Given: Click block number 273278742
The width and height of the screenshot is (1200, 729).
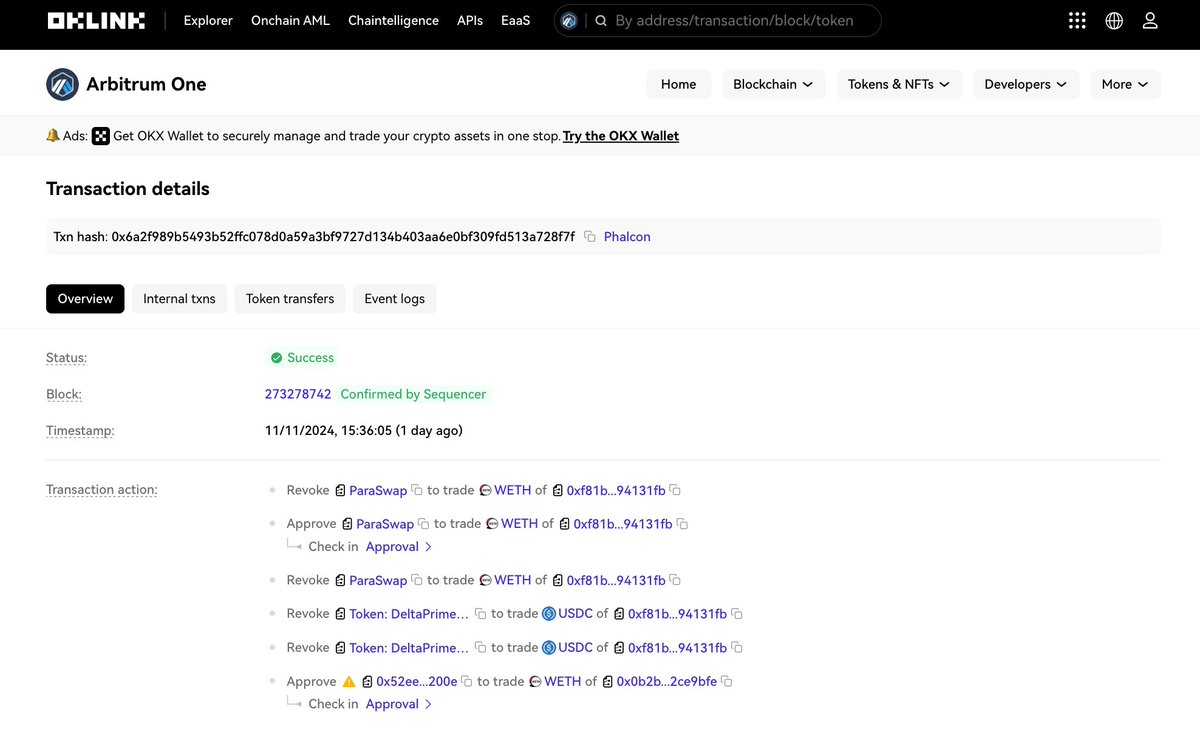Looking at the screenshot, I should pyautogui.click(x=297, y=393).
